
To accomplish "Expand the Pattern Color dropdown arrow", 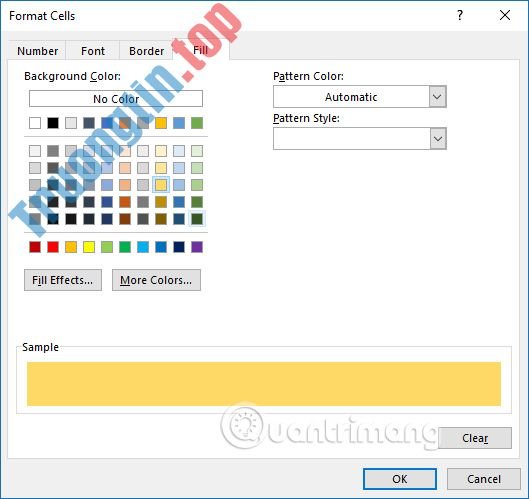I will (x=437, y=97).
